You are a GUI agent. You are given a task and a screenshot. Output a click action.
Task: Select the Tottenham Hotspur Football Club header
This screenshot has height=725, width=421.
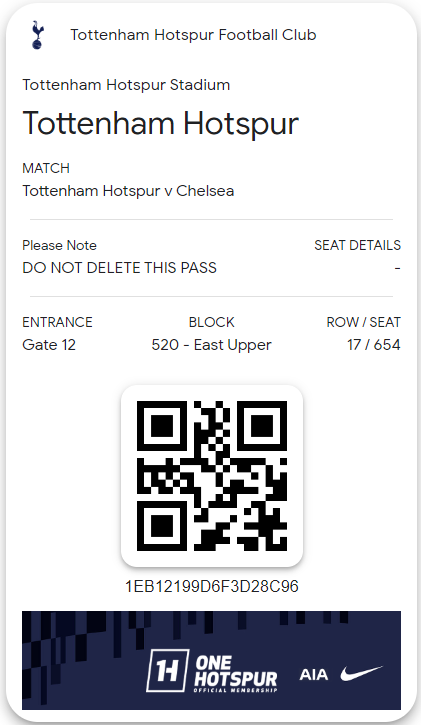(x=193, y=35)
